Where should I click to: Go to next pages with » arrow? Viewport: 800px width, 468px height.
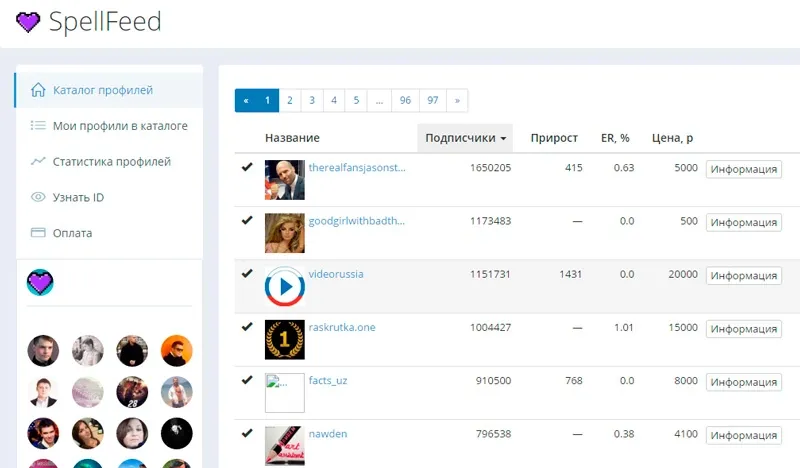(x=457, y=101)
